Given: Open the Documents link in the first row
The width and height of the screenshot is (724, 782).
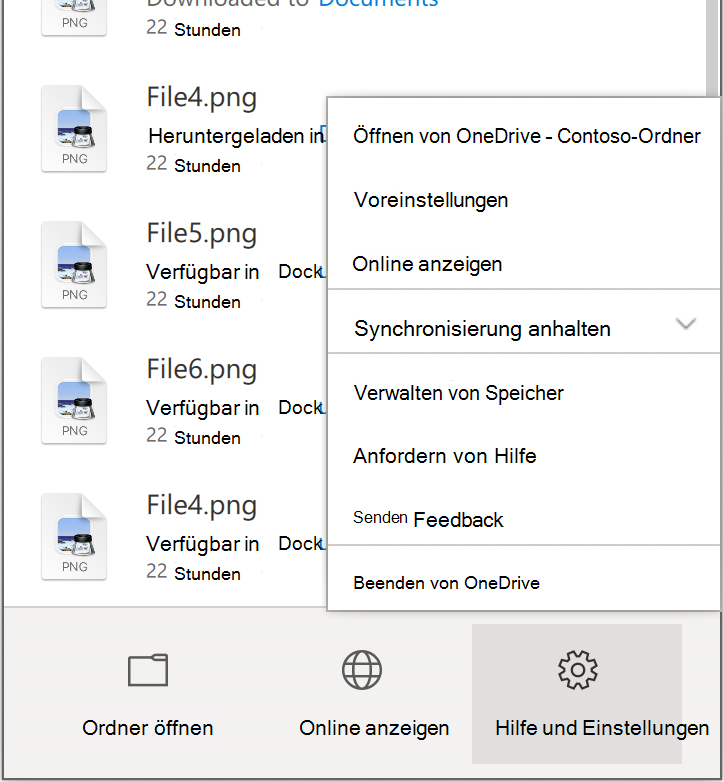Looking at the screenshot, I should [x=378, y=3].
